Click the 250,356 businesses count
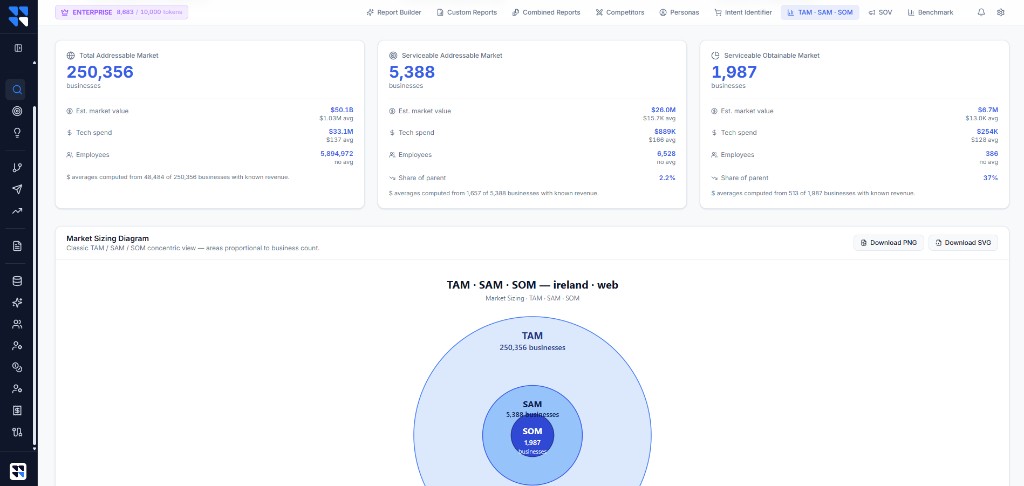Screen dimensions: 1024x486 pyautogui.click(x=100, y=73)
